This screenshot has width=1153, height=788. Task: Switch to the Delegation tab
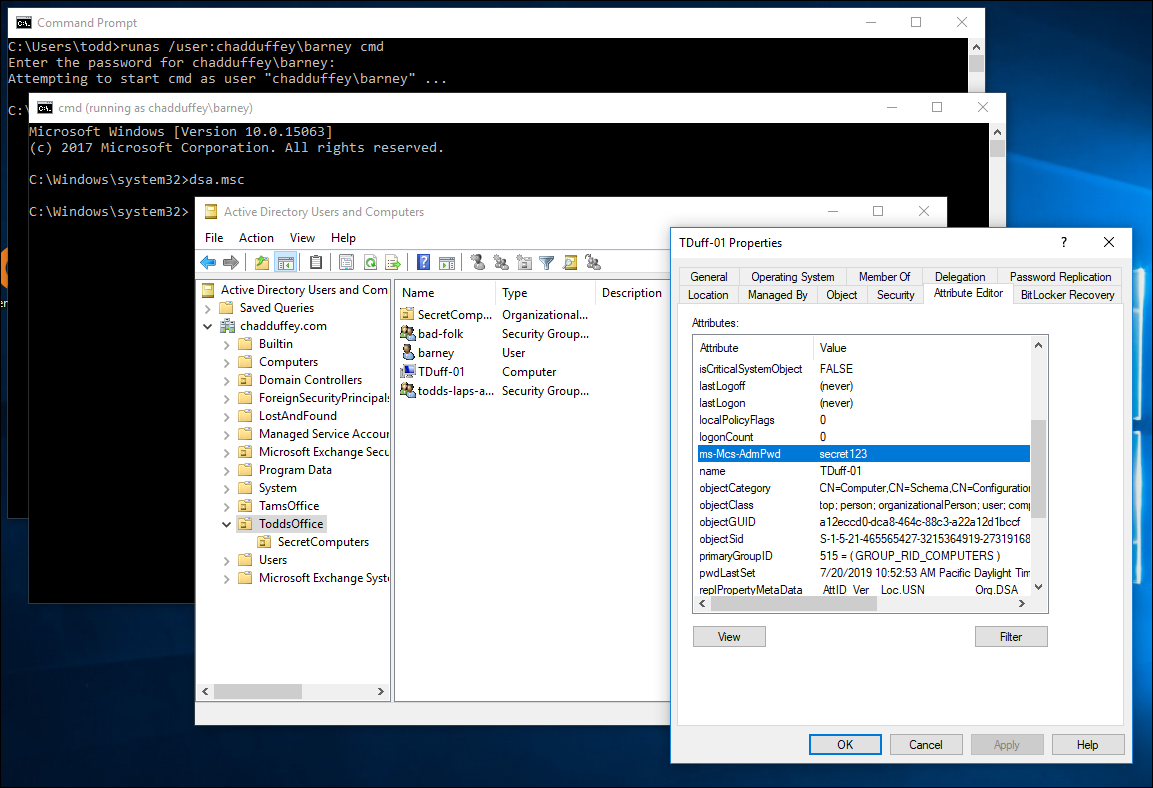[x=960, y=277]
